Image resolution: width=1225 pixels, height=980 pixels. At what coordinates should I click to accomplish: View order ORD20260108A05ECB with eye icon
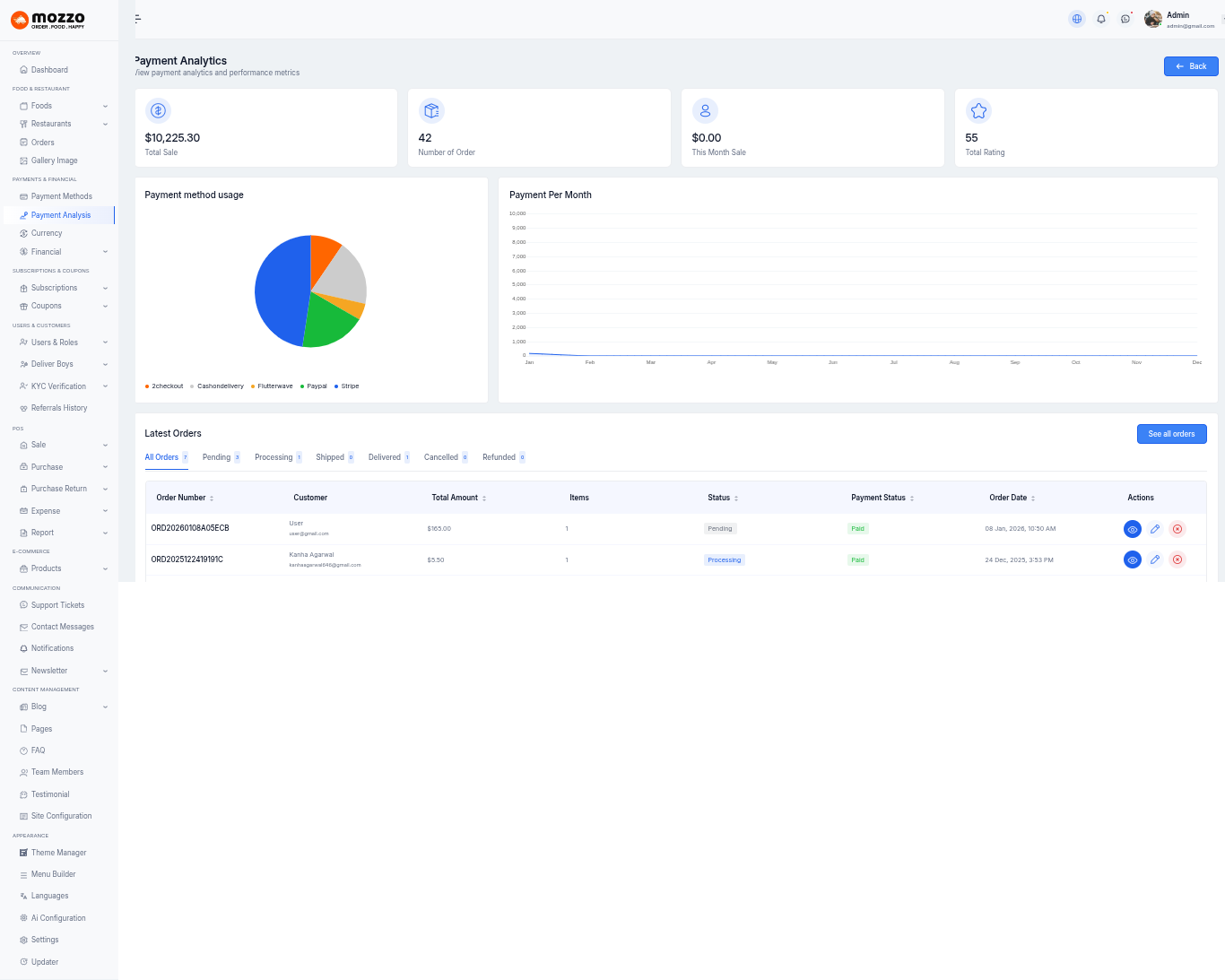point(1133,529)
